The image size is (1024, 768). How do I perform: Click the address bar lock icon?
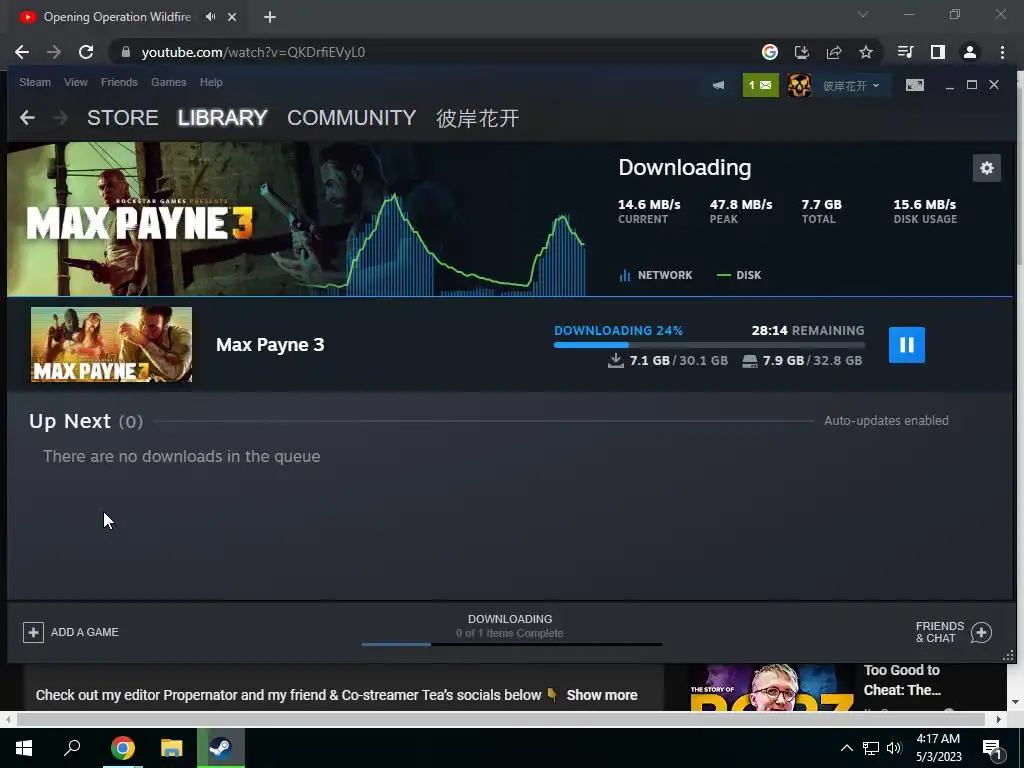pyautogui.click(x=126, y=52)
